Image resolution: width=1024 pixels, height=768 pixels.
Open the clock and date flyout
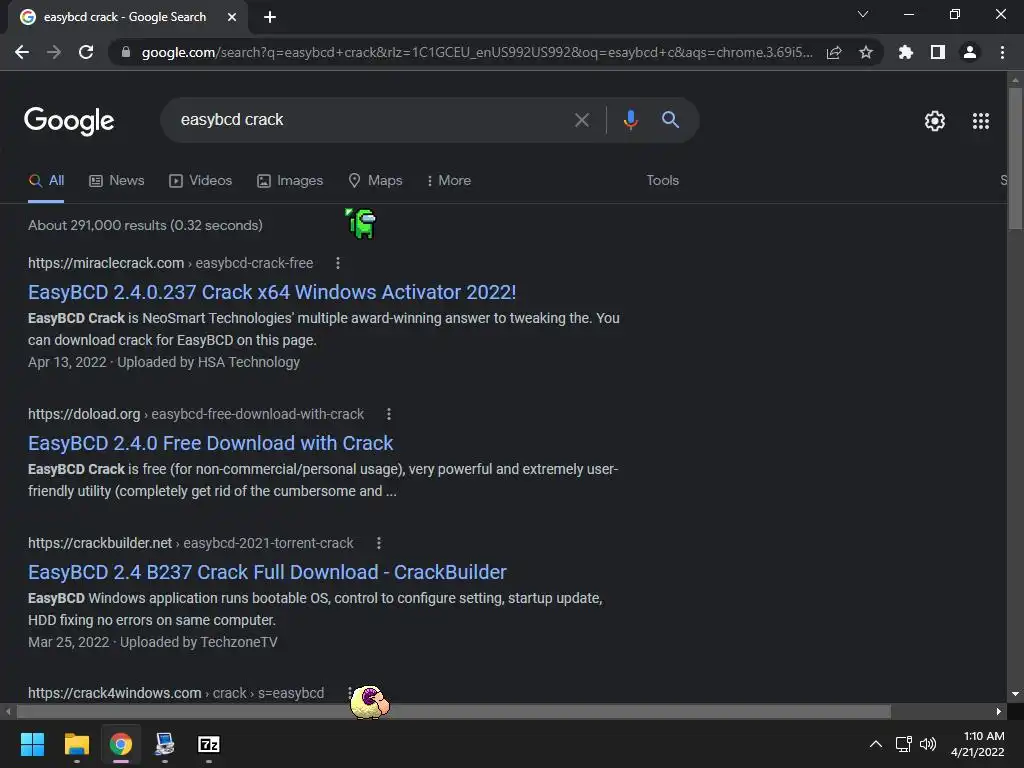coord(978,744)
